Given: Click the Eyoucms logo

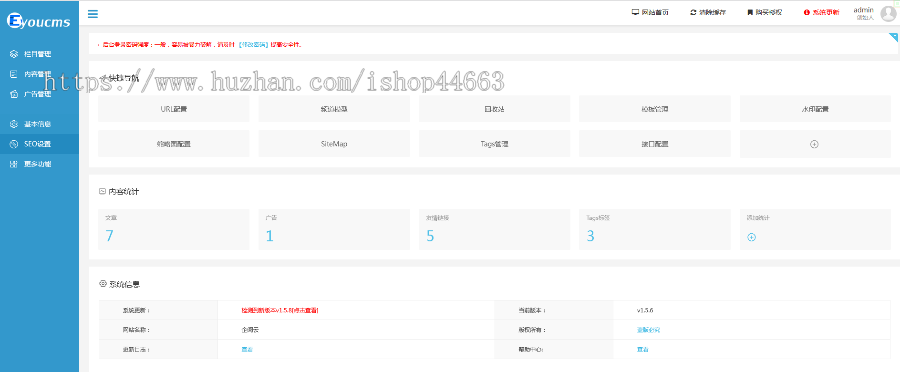Looking at the screenshot, I should click(x=38, y=21).
